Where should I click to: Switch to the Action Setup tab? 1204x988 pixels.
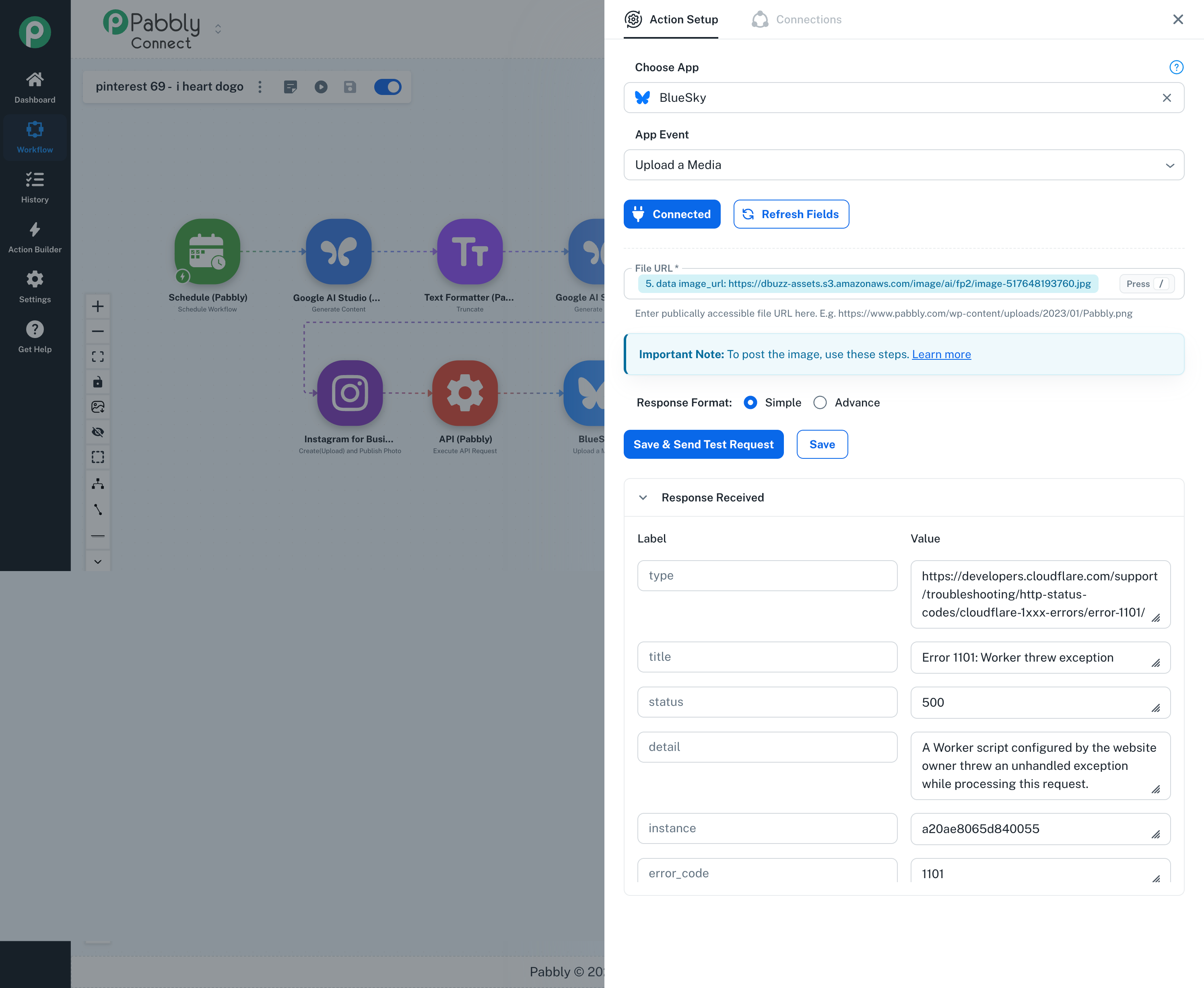tap(671, 19)
